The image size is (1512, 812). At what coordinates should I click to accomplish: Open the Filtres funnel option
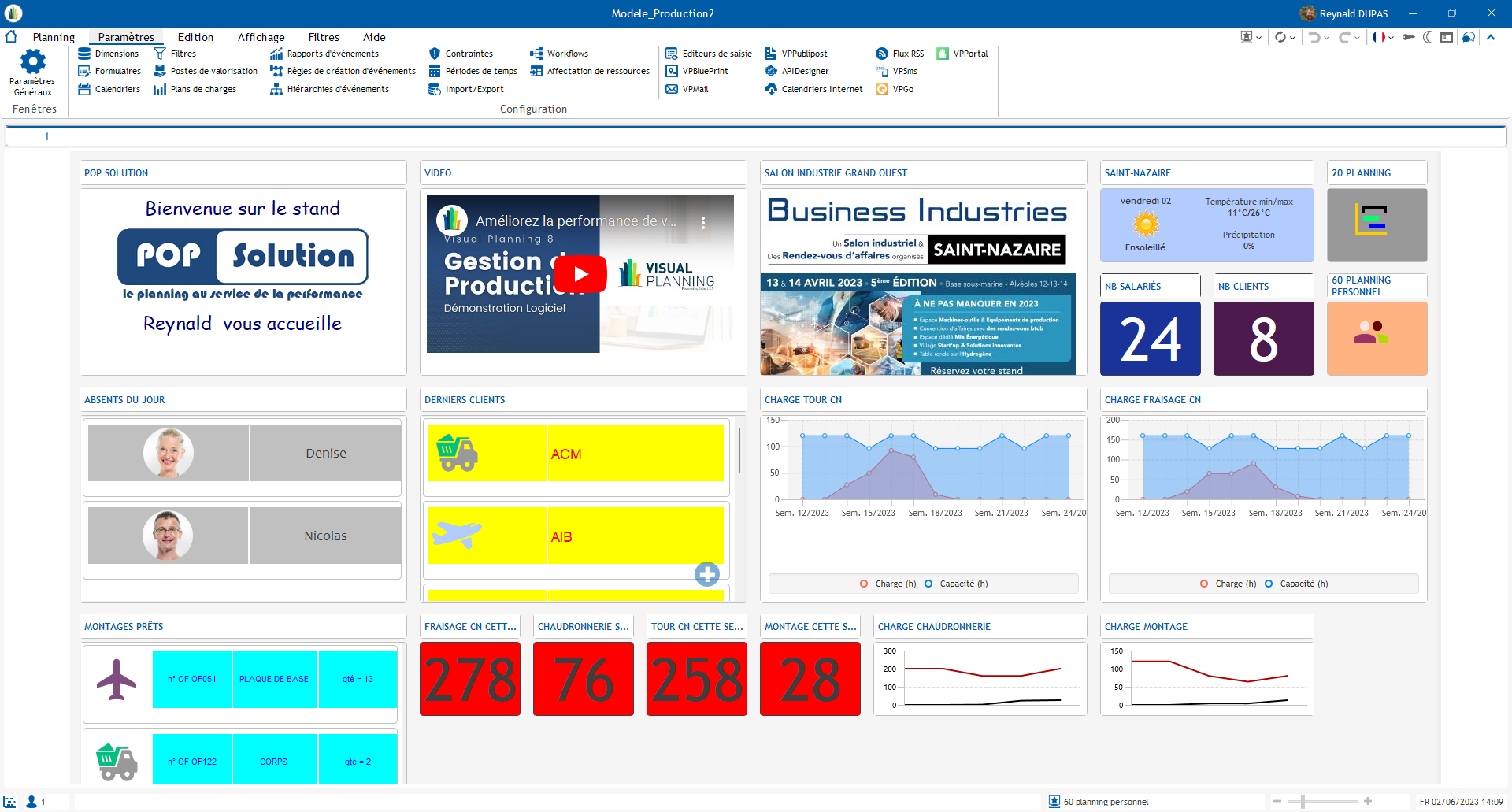[x=175, y=54]
